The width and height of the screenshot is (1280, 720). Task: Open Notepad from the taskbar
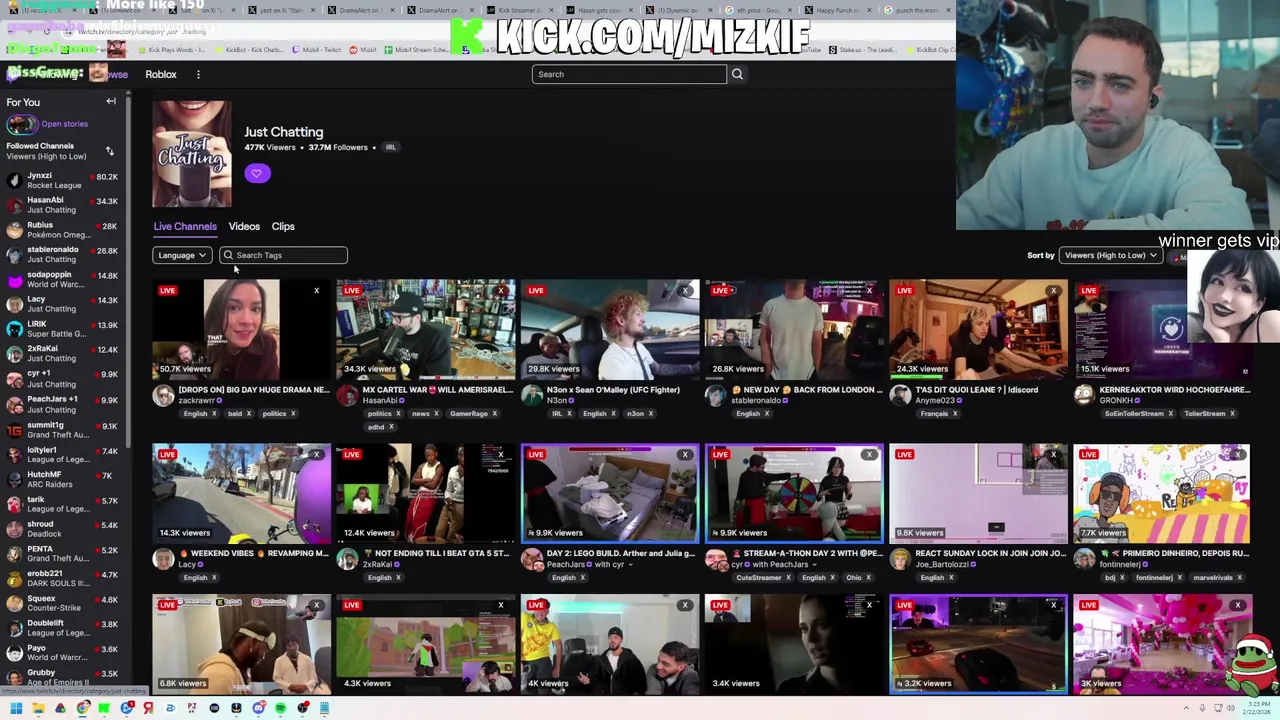tap(324, 708)
